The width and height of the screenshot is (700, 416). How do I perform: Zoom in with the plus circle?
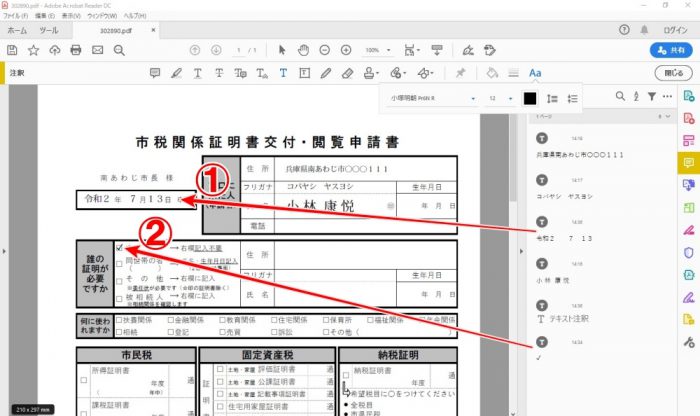pos(346,50)
